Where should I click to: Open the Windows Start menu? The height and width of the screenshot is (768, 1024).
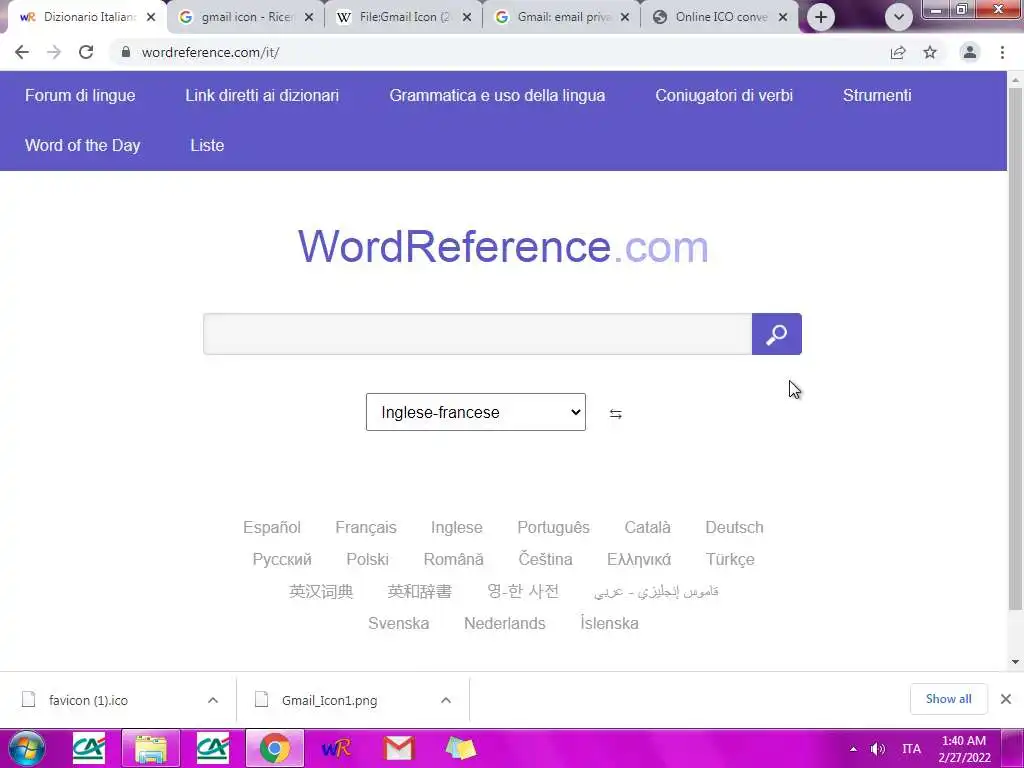point(27,748)
